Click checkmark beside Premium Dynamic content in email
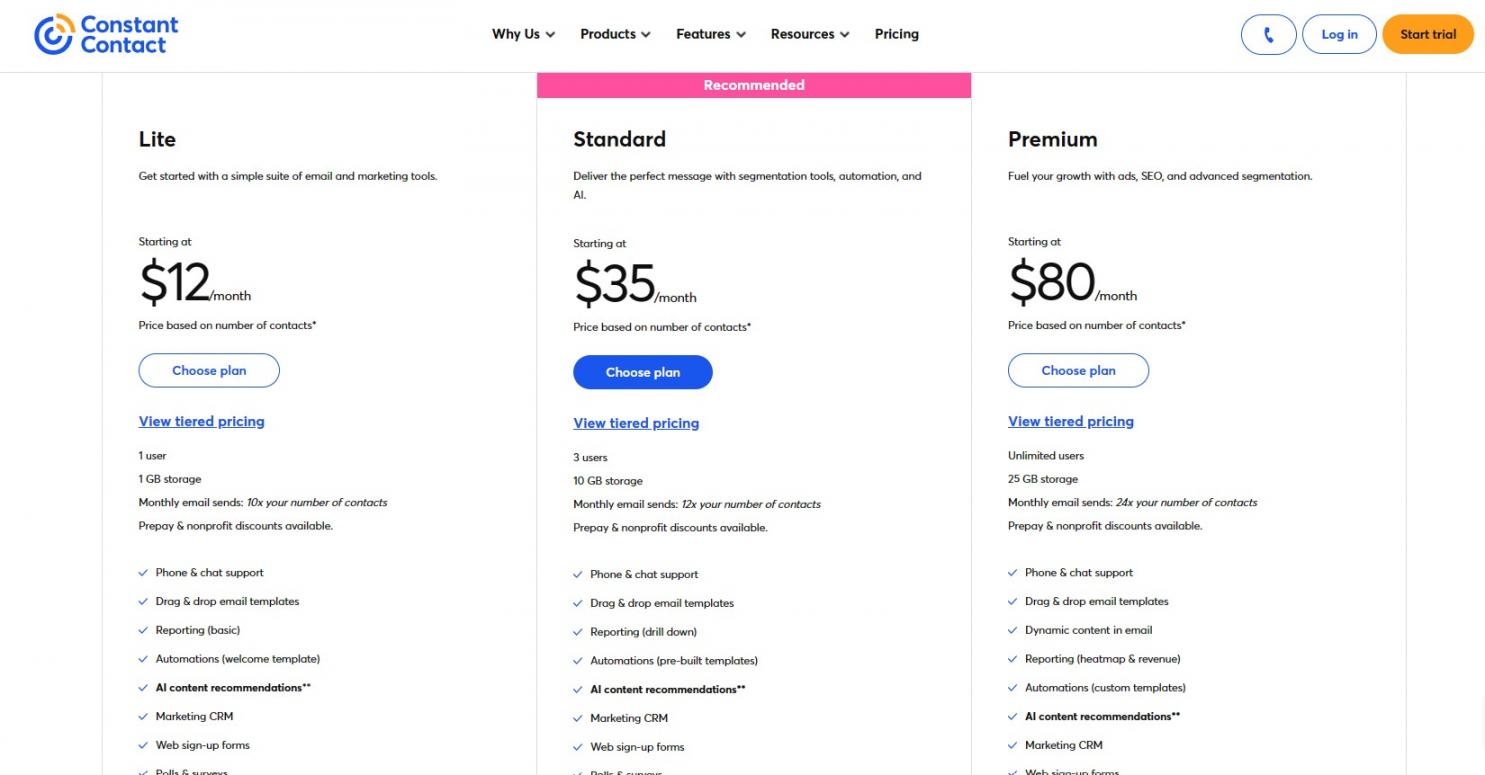Viewport: 1485px width, 775px height. [1013, 631]
